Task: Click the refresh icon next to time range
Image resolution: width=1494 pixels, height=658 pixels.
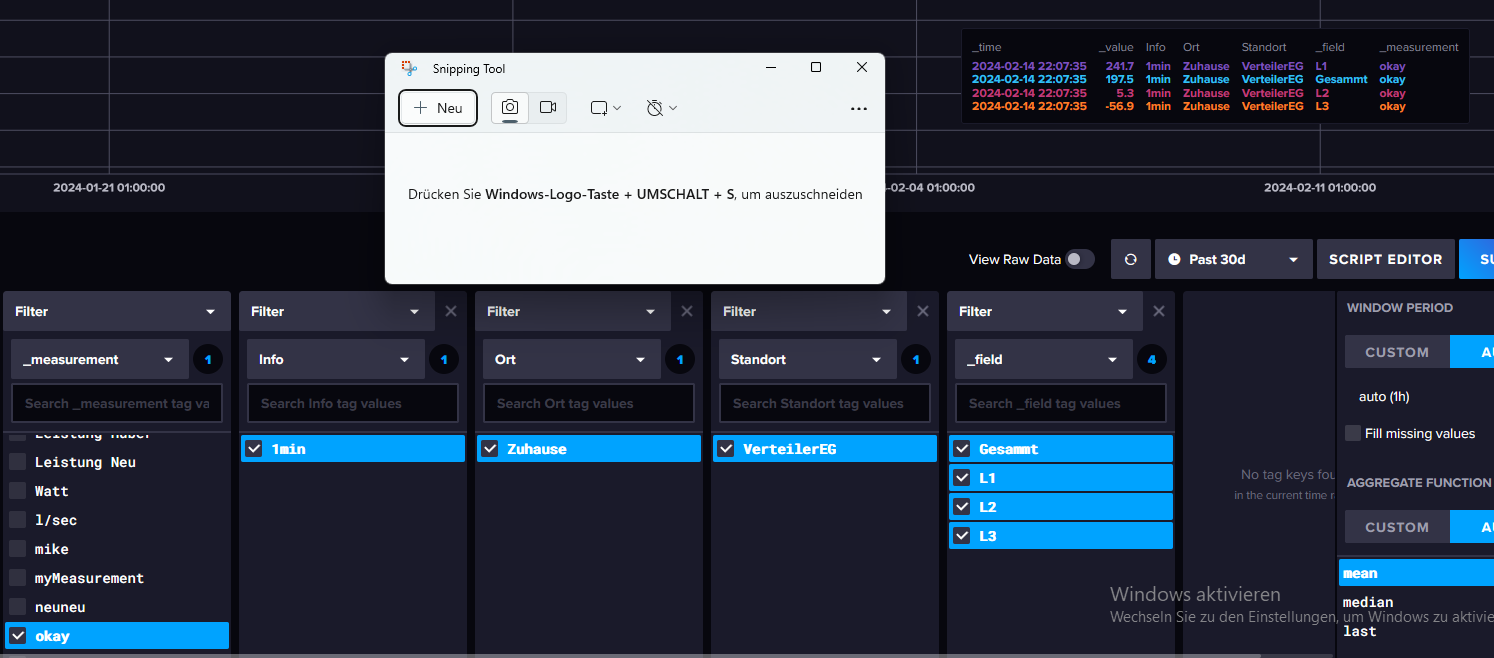Action: coord(1131,259)
